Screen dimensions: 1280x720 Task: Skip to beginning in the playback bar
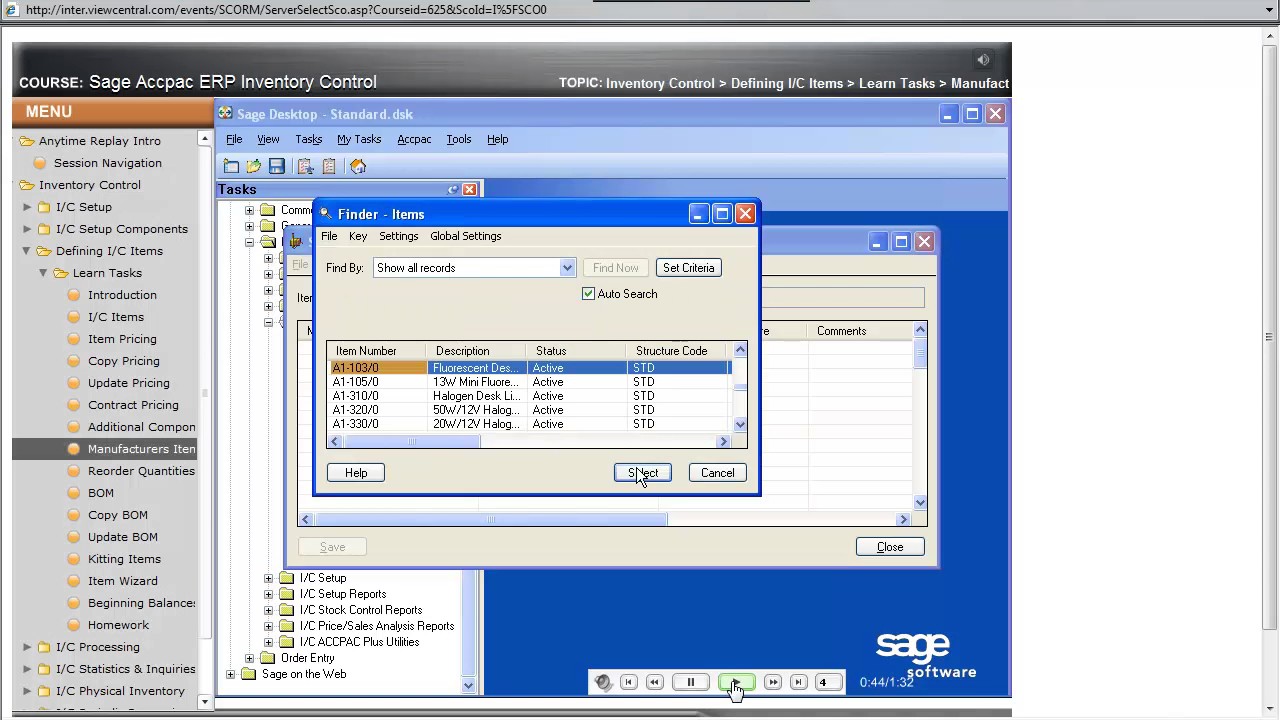pyautogui.click(x=629, y=682)
